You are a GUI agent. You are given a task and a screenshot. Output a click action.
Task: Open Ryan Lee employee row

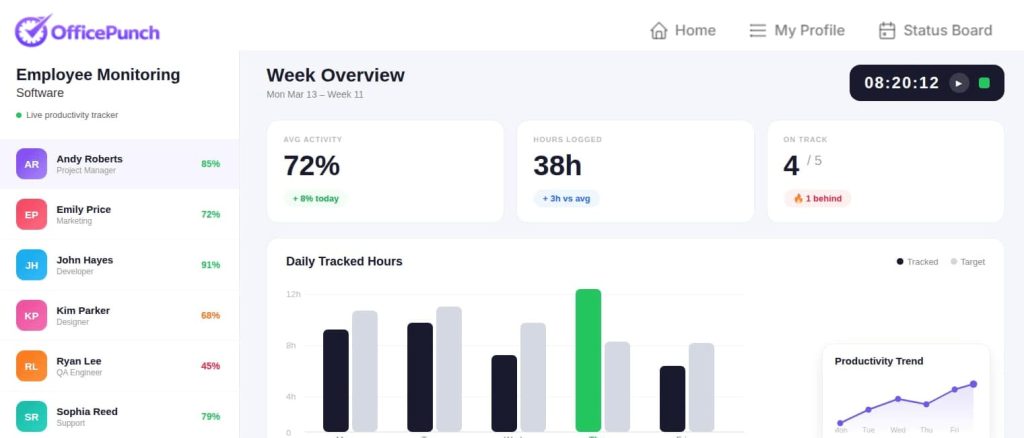tap(119, 366)
